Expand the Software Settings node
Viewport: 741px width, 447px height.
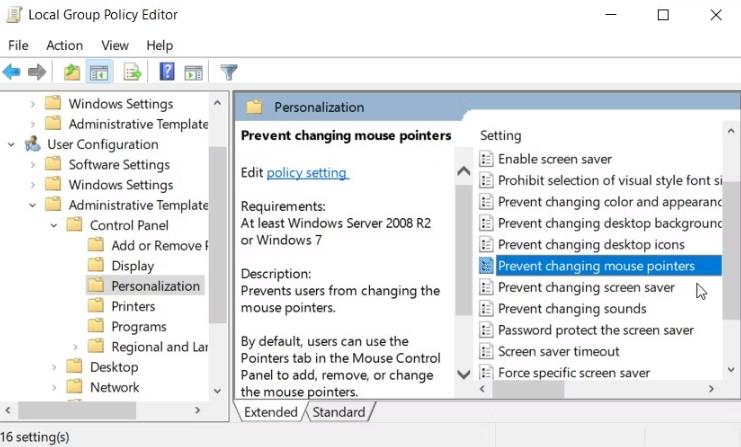point(32,164)
